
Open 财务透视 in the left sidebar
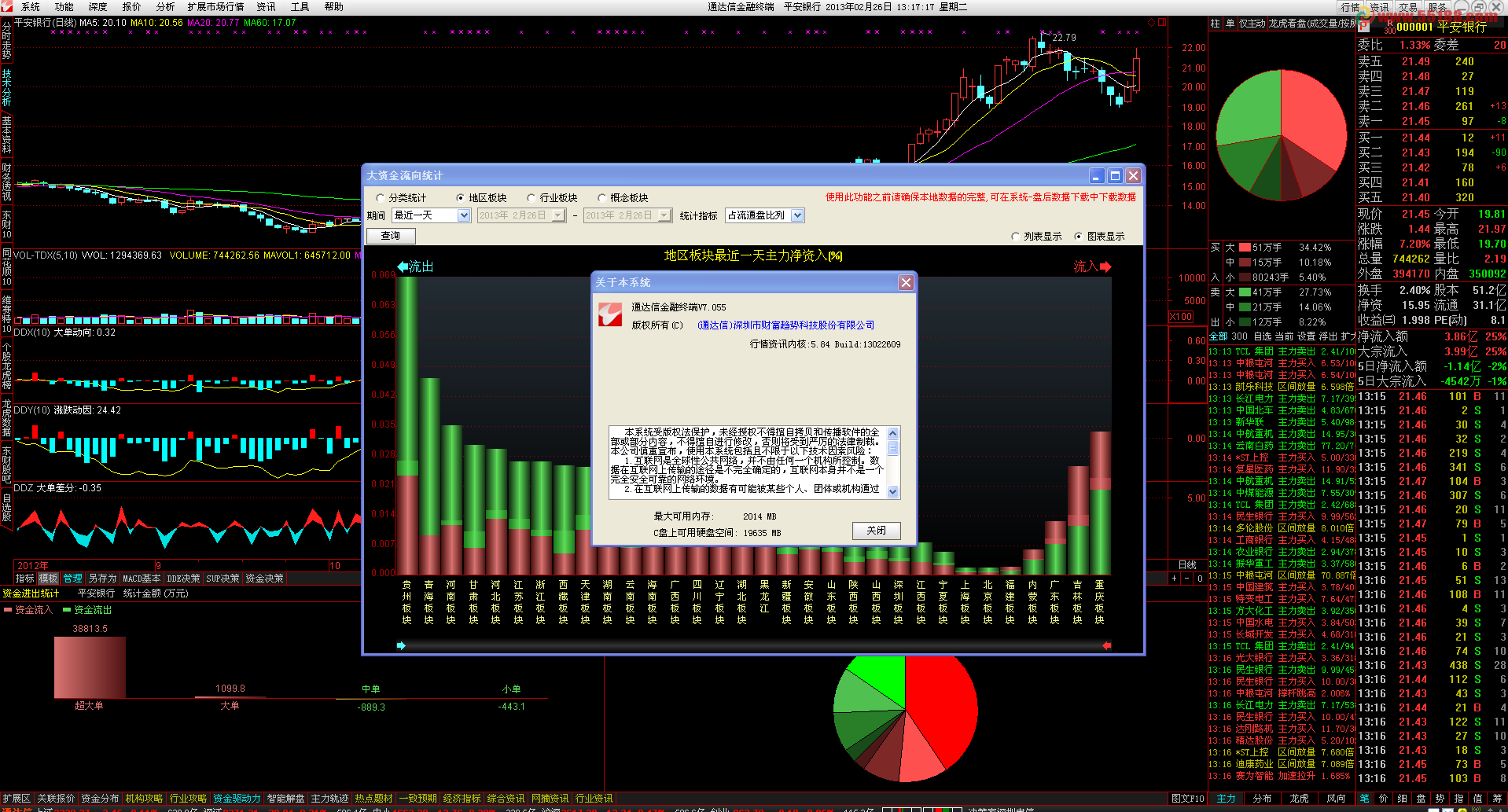tap(6, 182)
